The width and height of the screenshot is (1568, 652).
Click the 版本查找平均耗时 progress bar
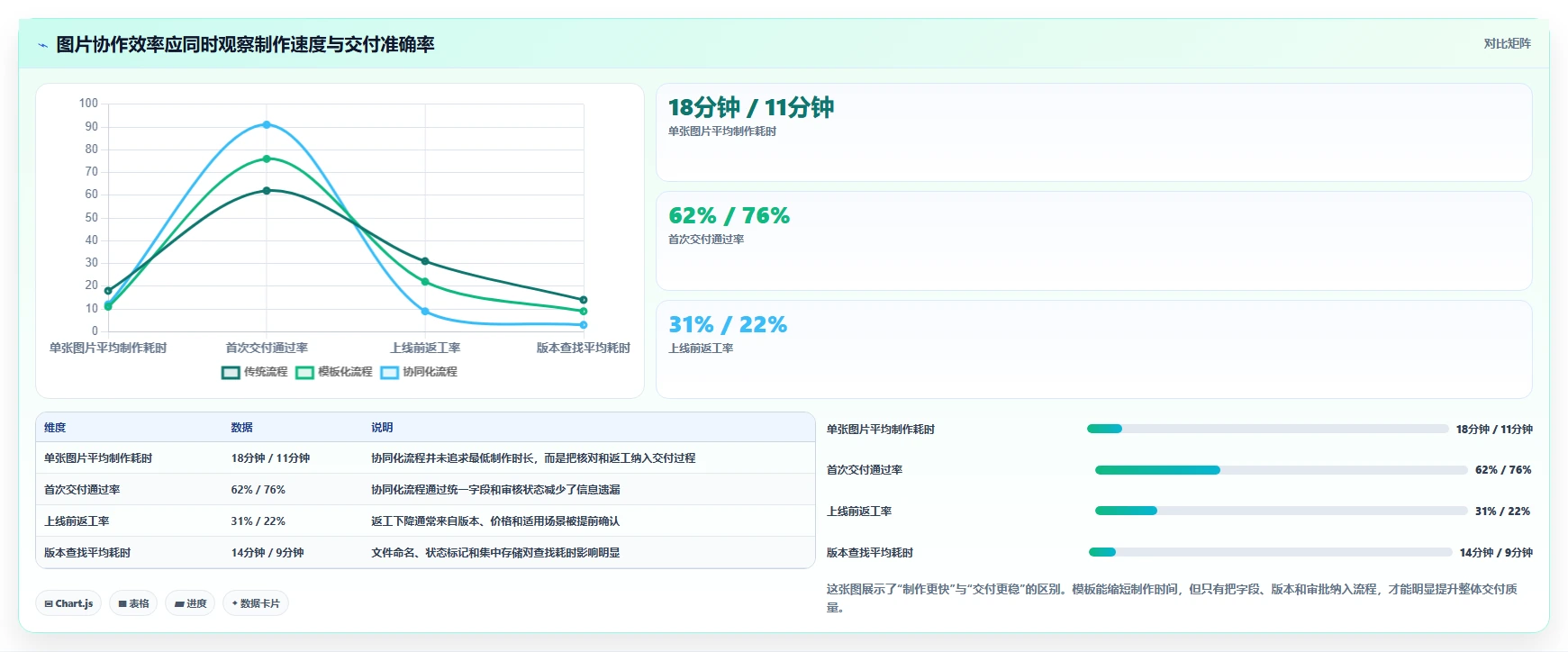tap(1270, 552)
